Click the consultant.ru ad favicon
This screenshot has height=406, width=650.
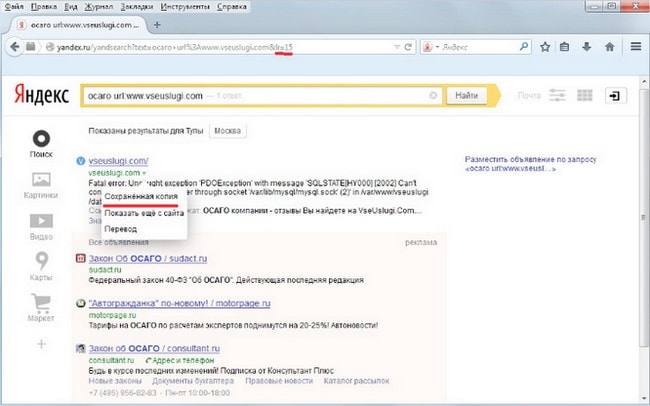click(80, 348)
